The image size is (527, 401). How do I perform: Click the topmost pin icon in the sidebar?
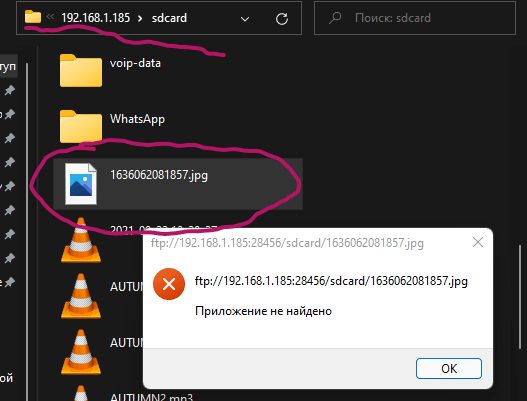point(10,90)
